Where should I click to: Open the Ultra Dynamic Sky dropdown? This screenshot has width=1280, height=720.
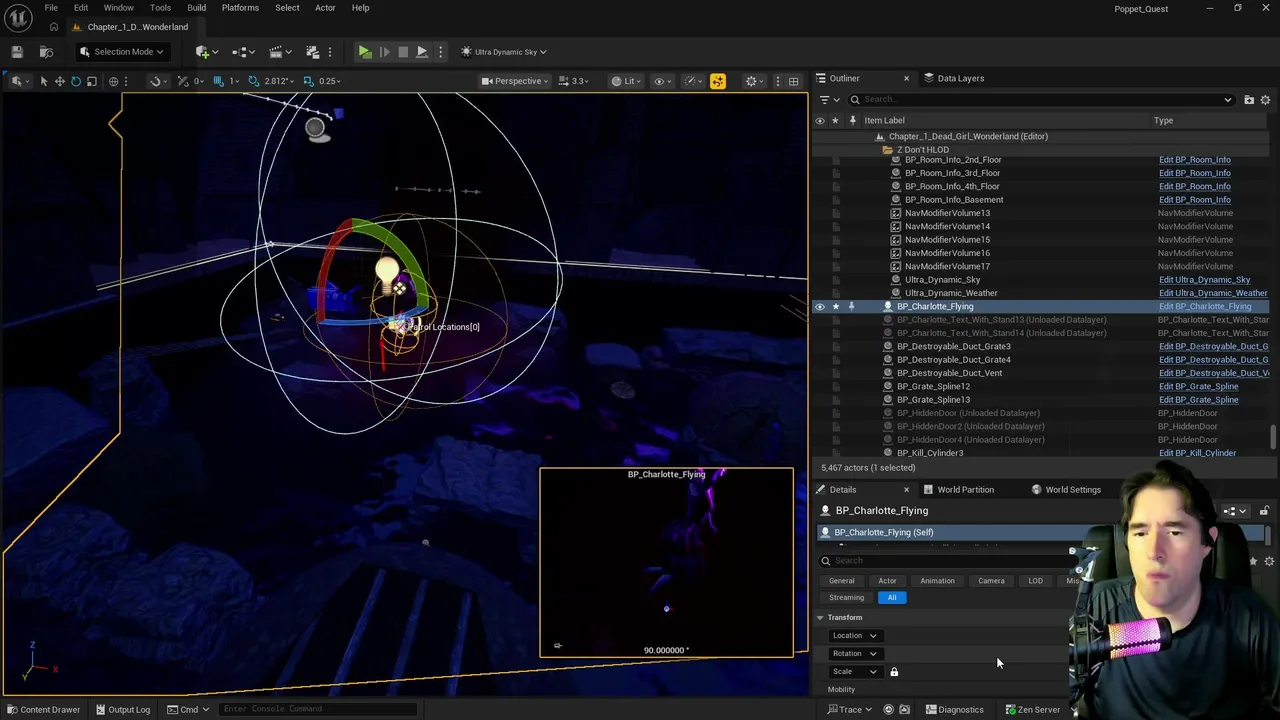tap(505, 52)
